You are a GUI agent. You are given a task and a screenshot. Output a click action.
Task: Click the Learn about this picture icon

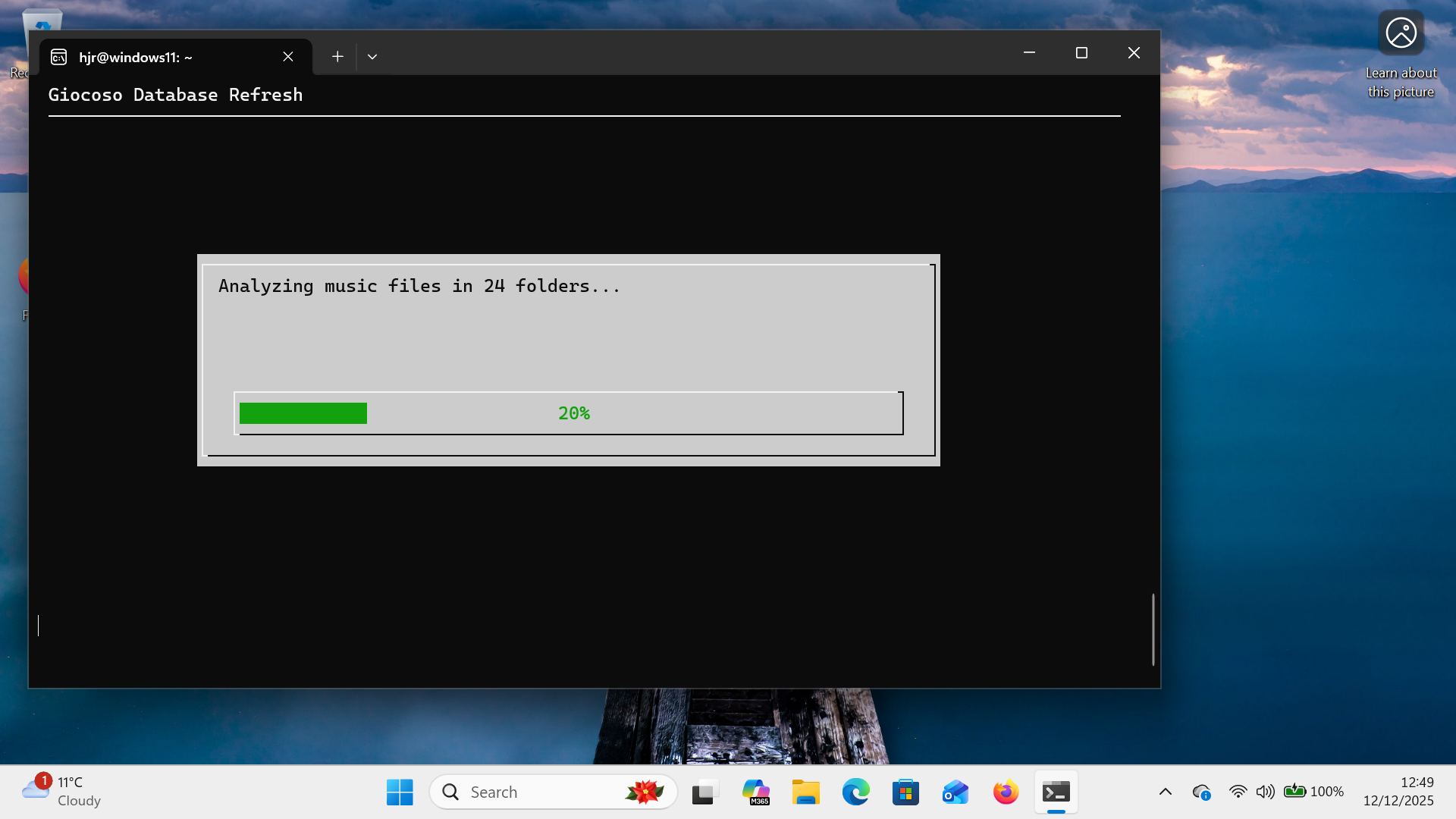(x=1401, y=34)
